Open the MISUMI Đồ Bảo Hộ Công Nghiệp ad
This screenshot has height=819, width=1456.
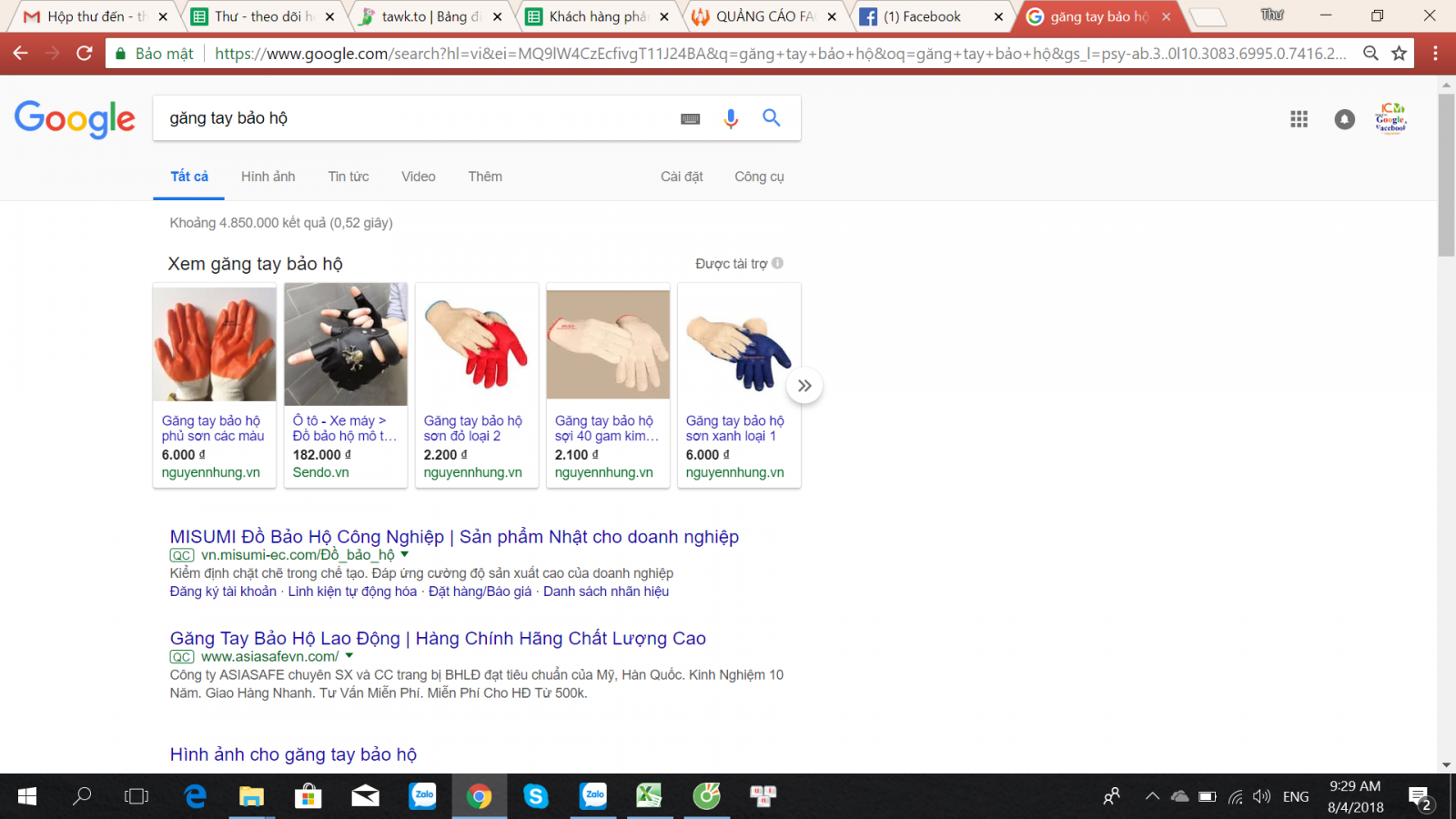454,537
